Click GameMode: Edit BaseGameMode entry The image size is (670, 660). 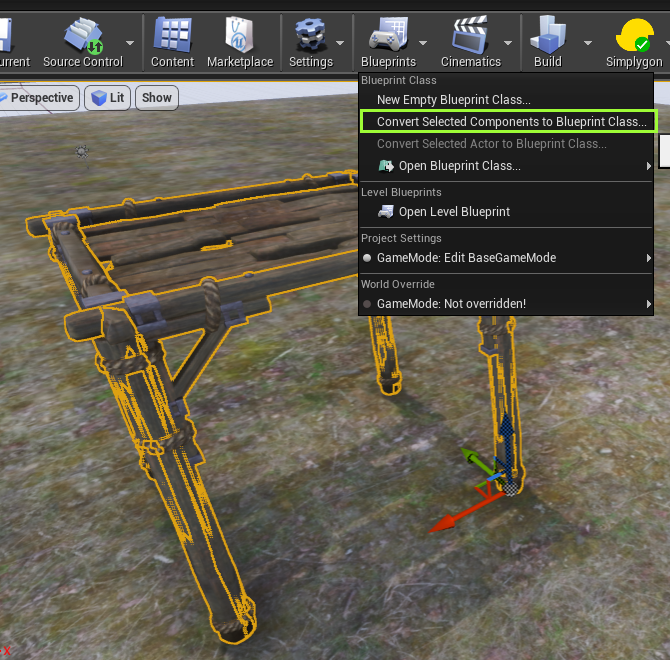click(x=466, y=258)
